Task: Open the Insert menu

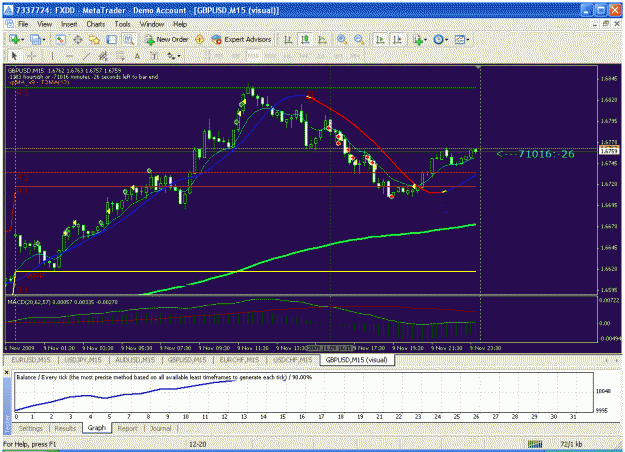Action: (69, 24)
